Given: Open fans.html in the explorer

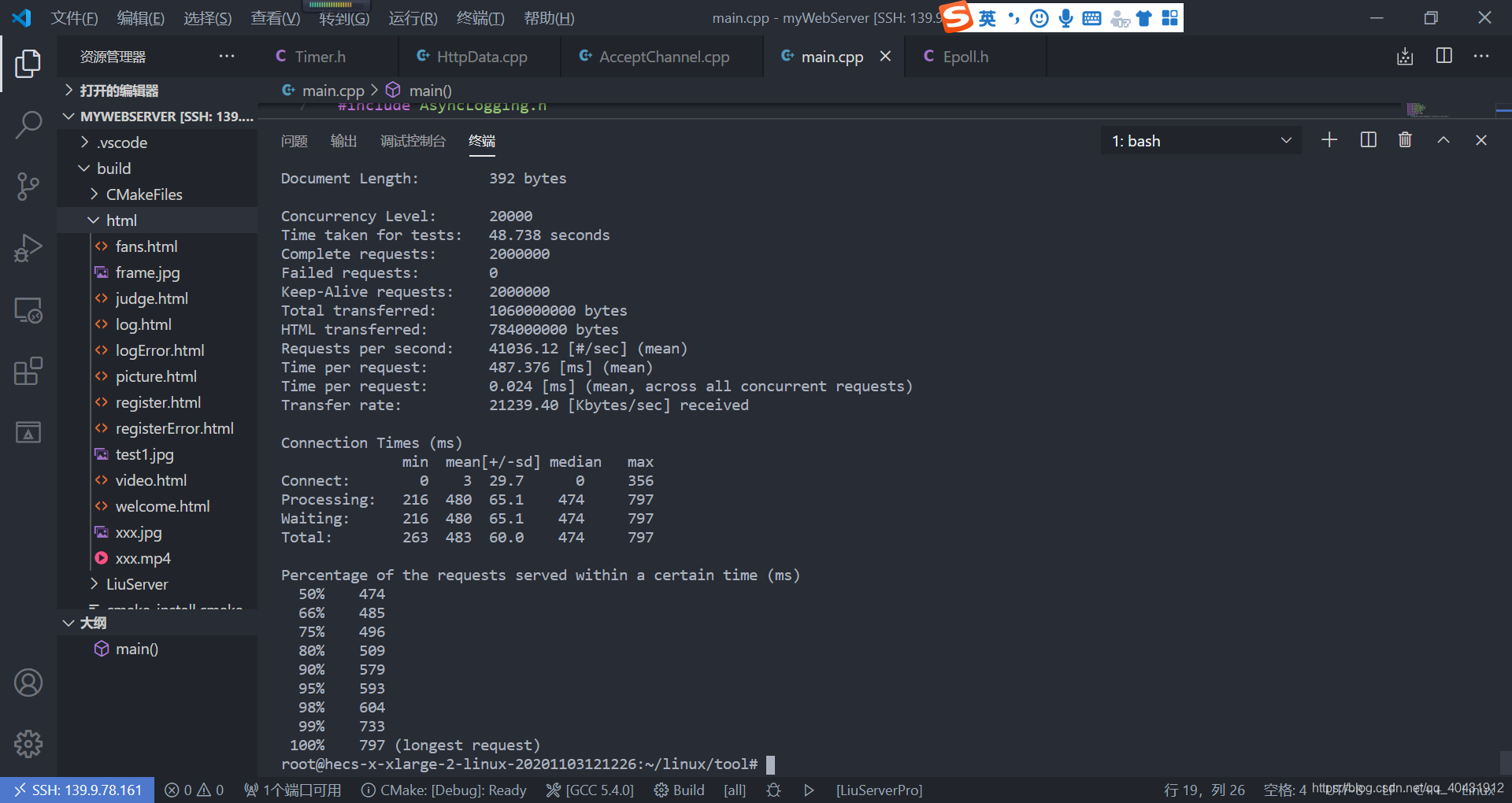Looking at the screenshot, I should point(157,246).
